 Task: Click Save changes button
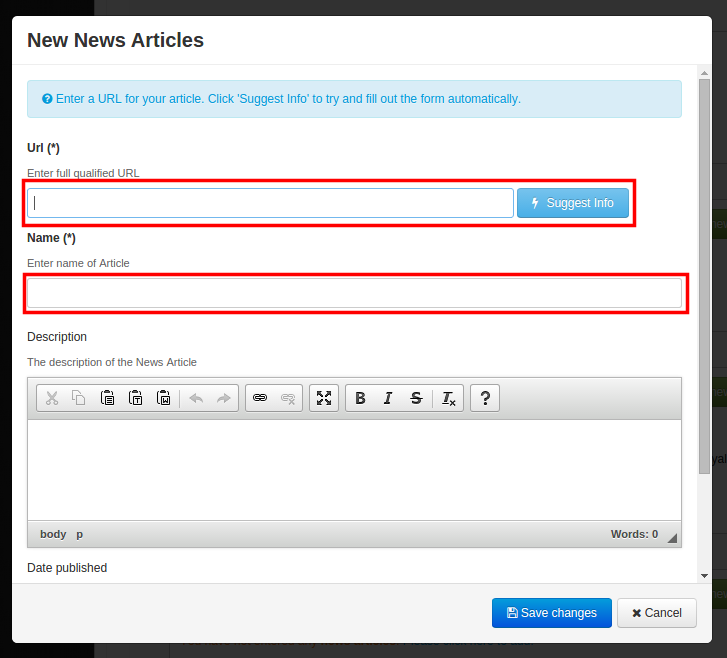pos(552,613)
